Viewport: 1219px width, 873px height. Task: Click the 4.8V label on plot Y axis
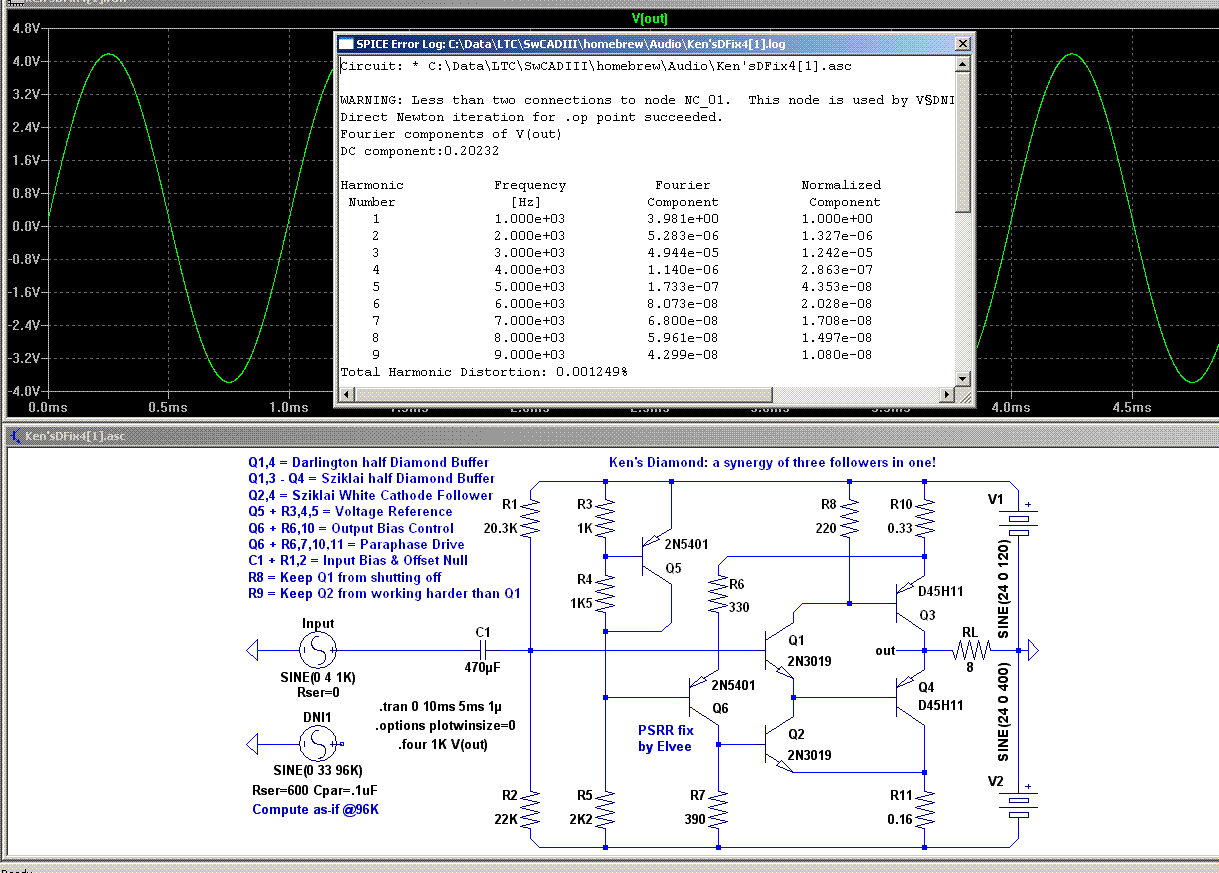(25, 29)
